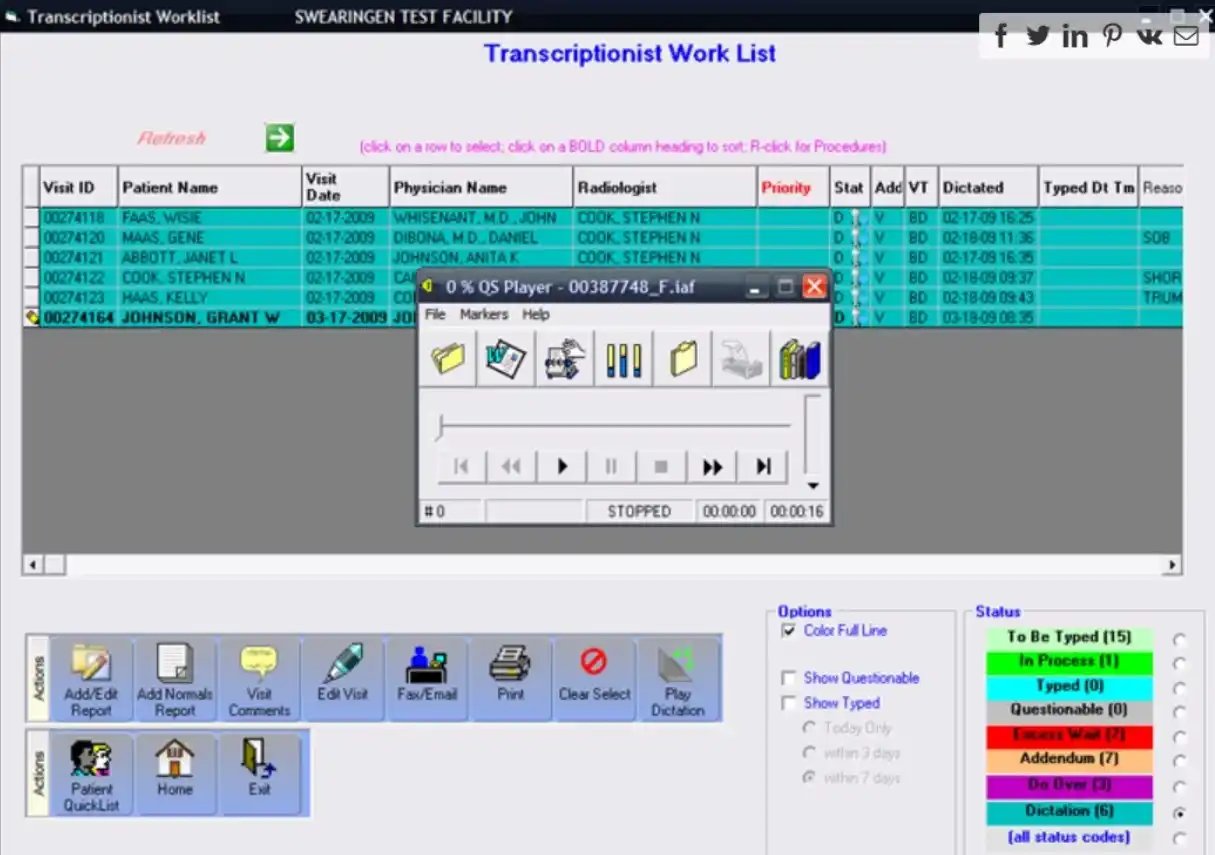Select the Fax/Email action icon

427,676
